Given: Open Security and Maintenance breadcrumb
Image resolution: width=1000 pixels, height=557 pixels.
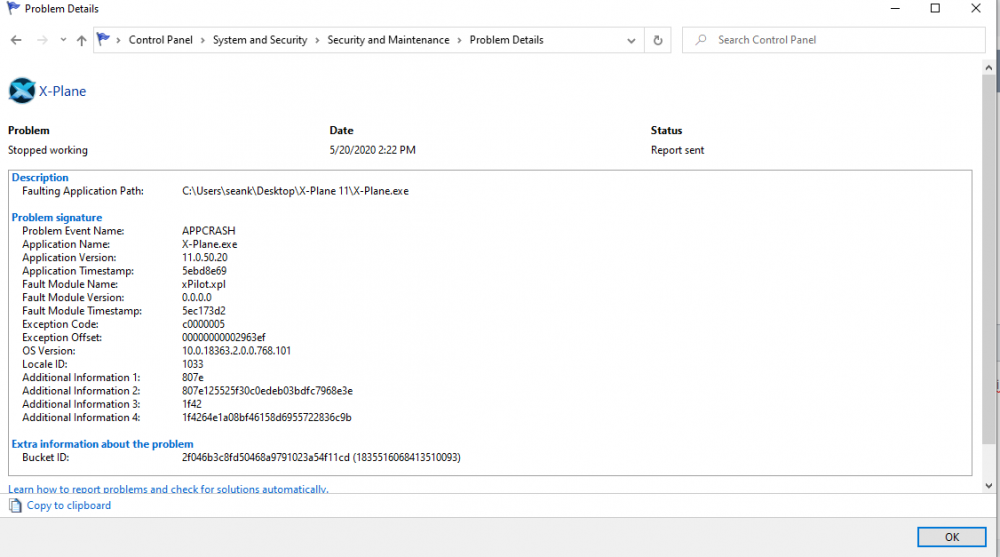Looking at the screenshot, I should [388, 40].
